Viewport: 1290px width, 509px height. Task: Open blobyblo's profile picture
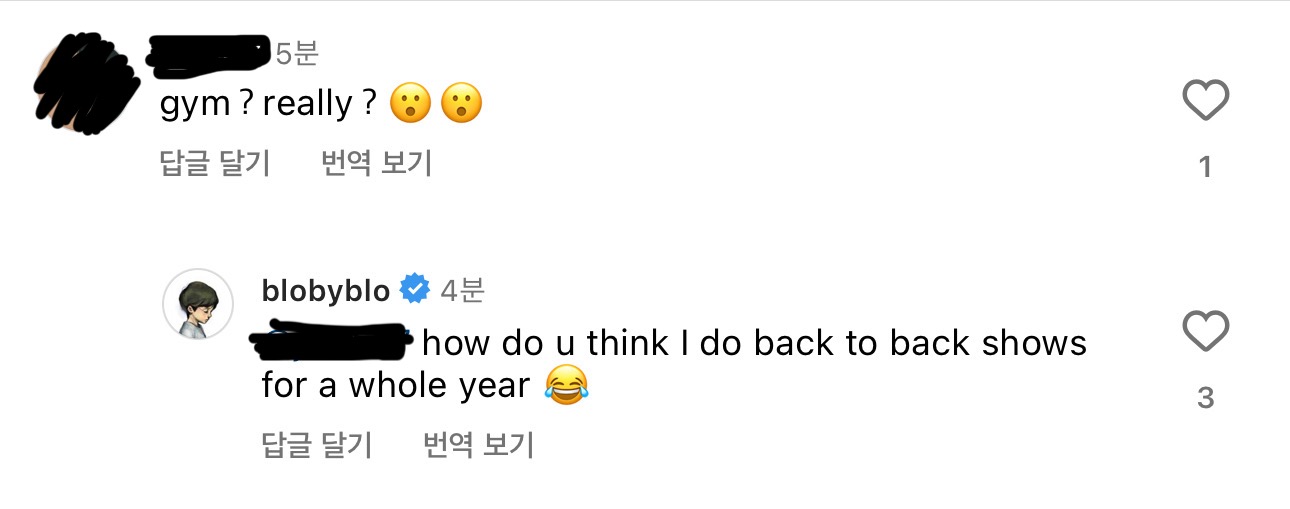(198, 303)
